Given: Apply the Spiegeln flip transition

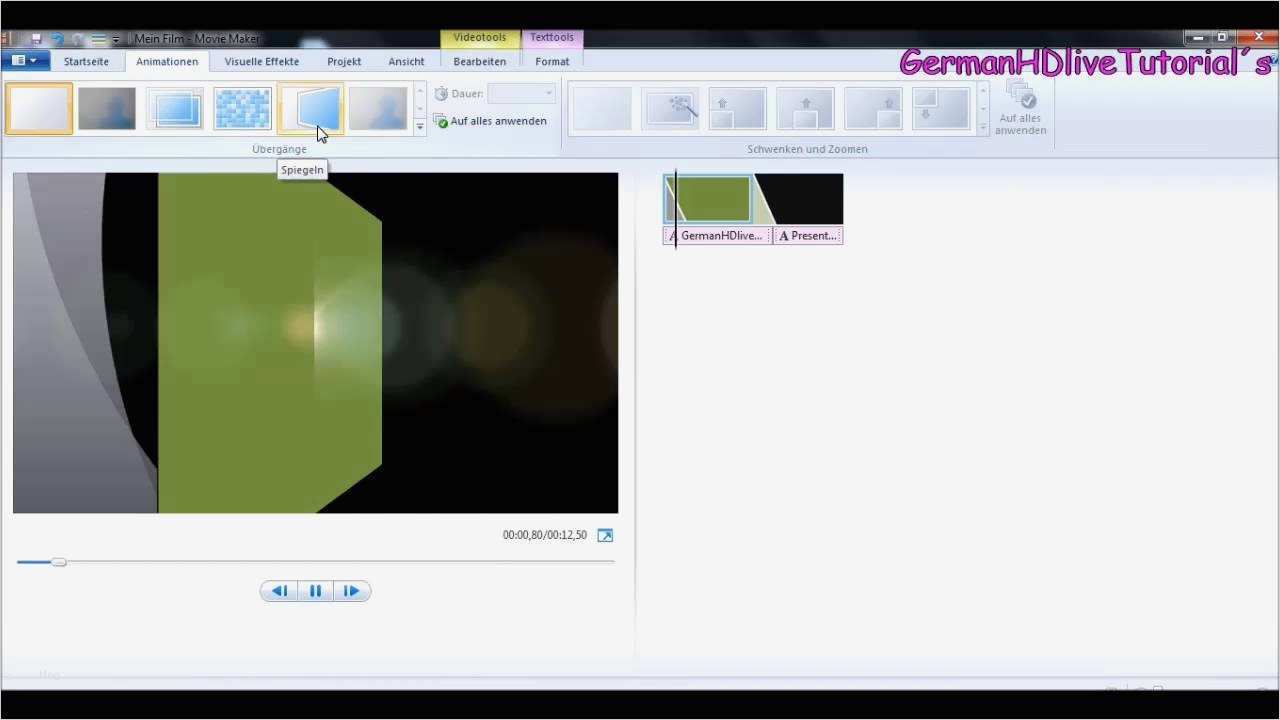Looking at the screenshot, I should pos(311,108).
